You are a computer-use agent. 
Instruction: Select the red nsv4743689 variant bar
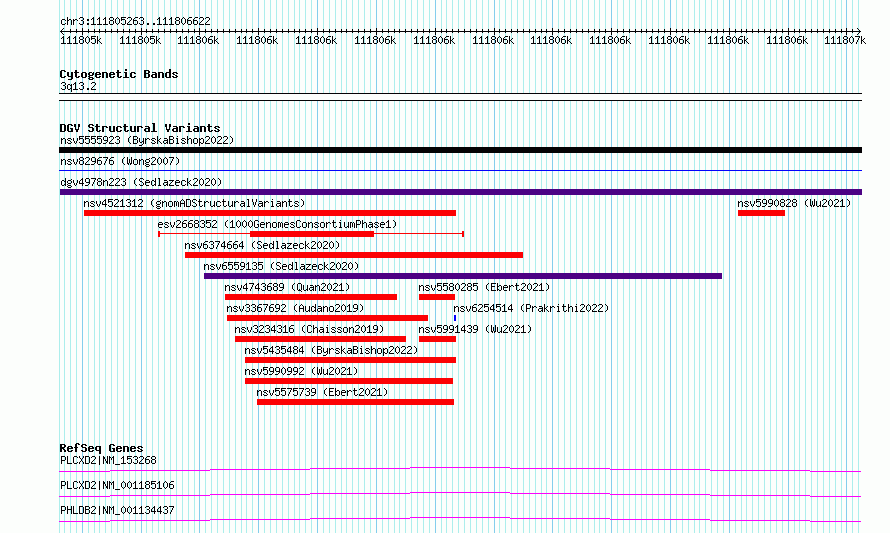pyautogui.click(x=310, y=297)
